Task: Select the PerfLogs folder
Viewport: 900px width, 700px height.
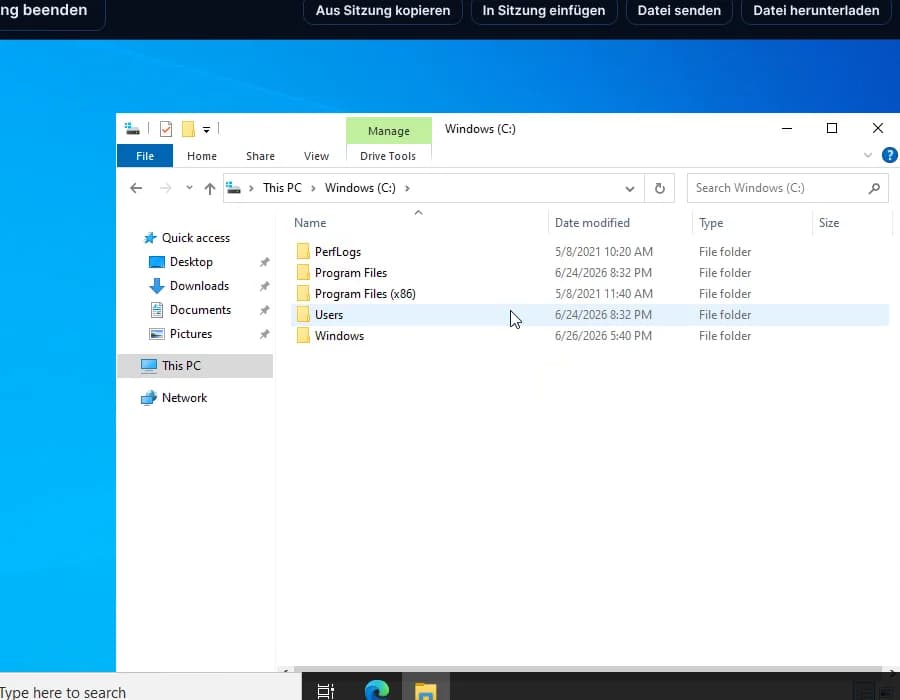Action: coord(590,252)
